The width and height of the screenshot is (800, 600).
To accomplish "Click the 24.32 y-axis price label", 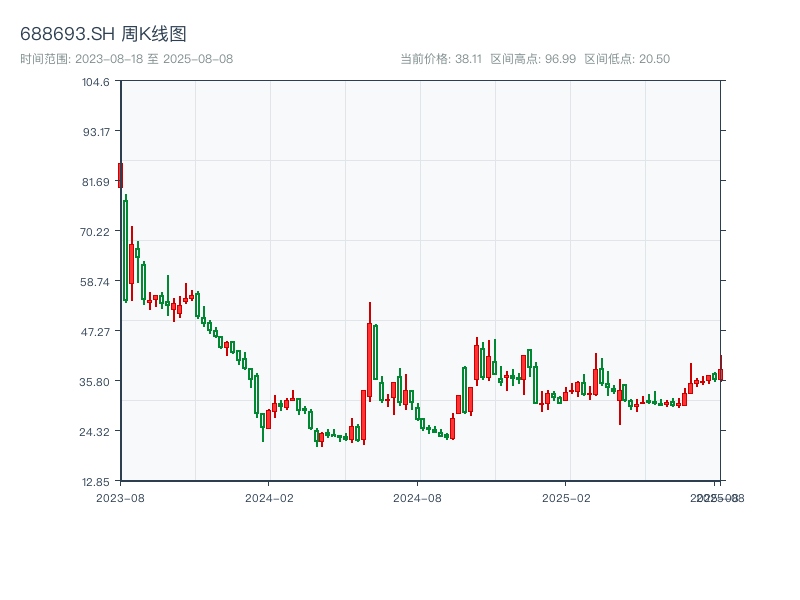I will (x=95, y=431).
